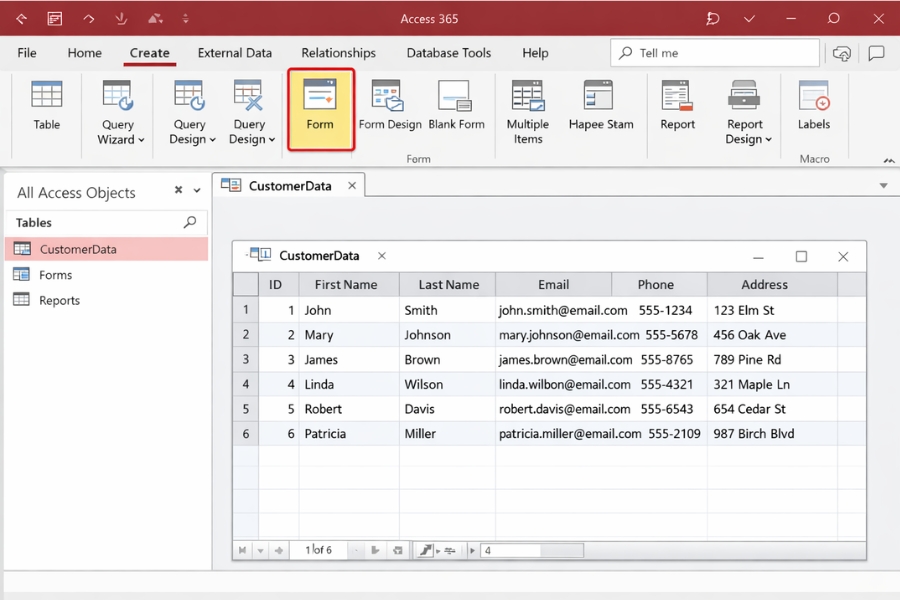Image resolution: width=900 pixels, height=600 pixels.
Task: Switch to the Create ribbon tab
Action: pyautogui.click(x=149, y=53)
